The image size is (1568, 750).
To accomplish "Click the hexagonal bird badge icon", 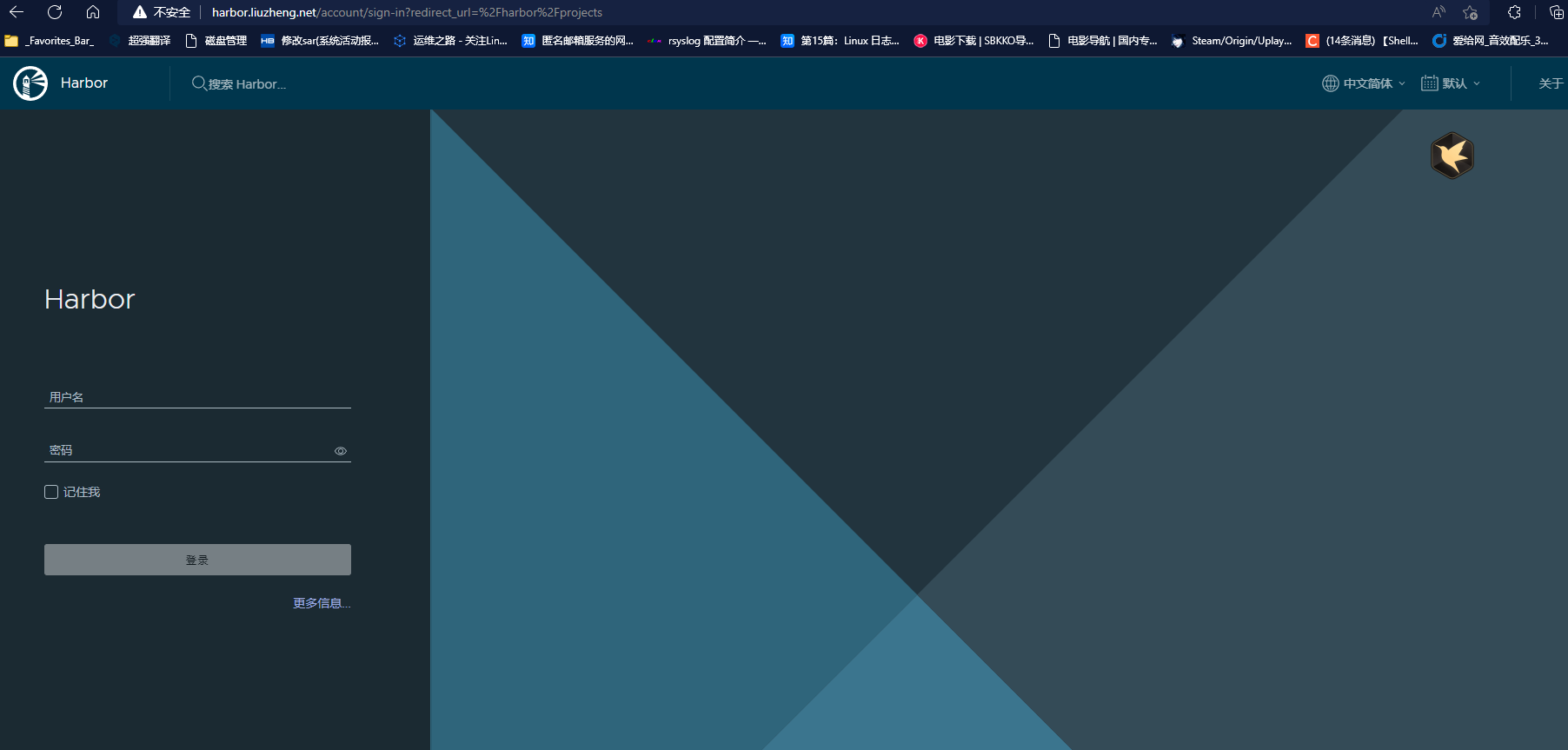I will [1452, 156].
